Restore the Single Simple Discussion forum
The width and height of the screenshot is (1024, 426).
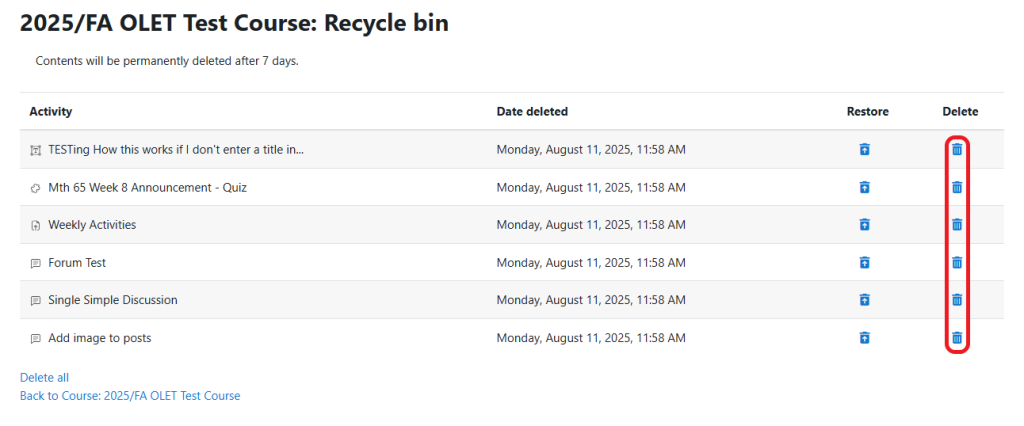(865, 300)
